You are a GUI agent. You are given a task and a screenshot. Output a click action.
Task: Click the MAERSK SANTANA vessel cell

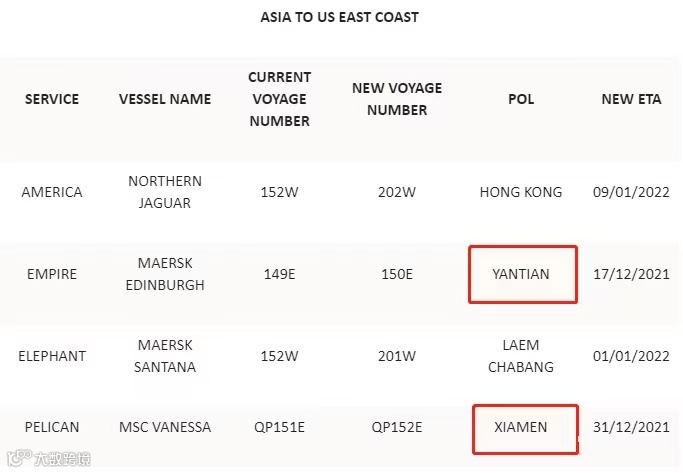(165, 356)
